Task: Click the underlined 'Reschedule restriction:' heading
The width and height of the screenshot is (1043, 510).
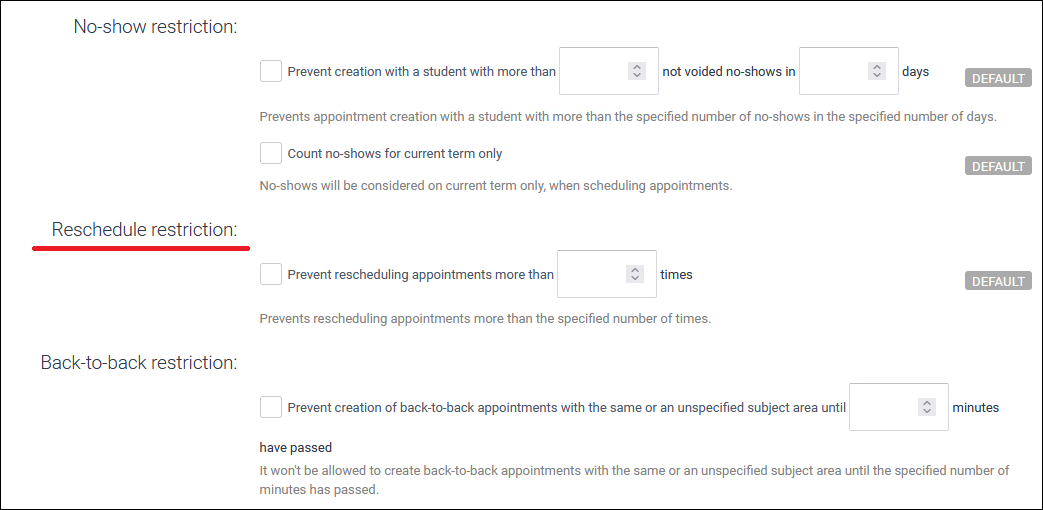Action: coord(144,230)
